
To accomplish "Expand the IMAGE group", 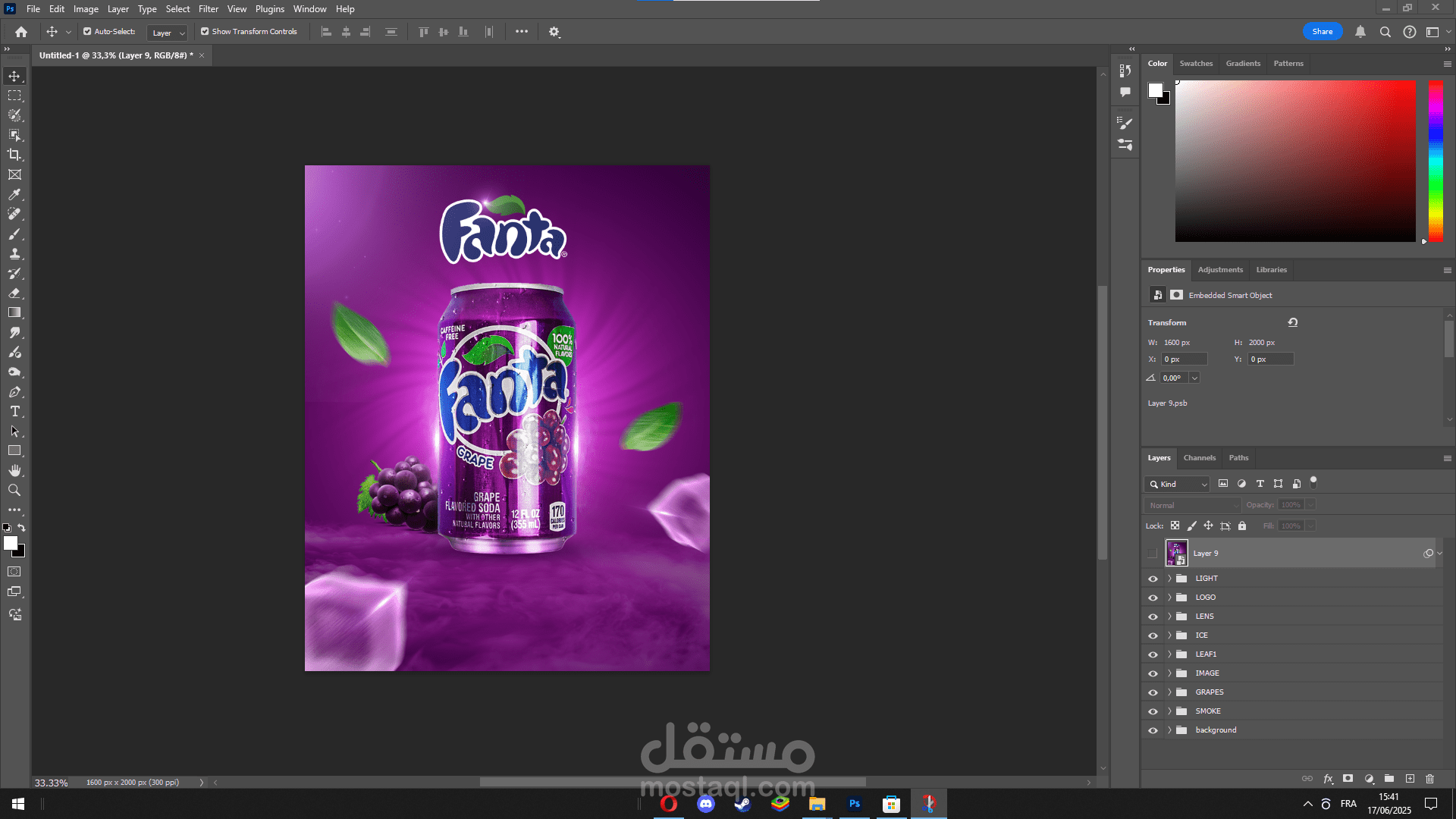I will coord(1169,673).
